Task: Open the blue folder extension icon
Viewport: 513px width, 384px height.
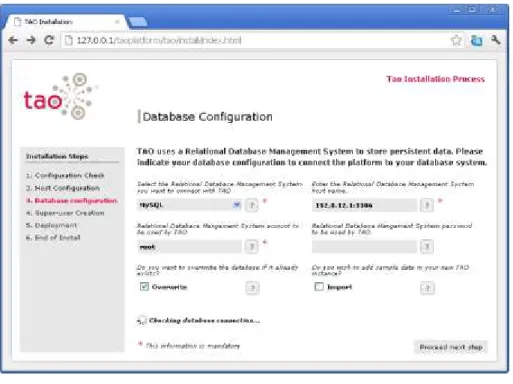Action: tap(476, 40)
